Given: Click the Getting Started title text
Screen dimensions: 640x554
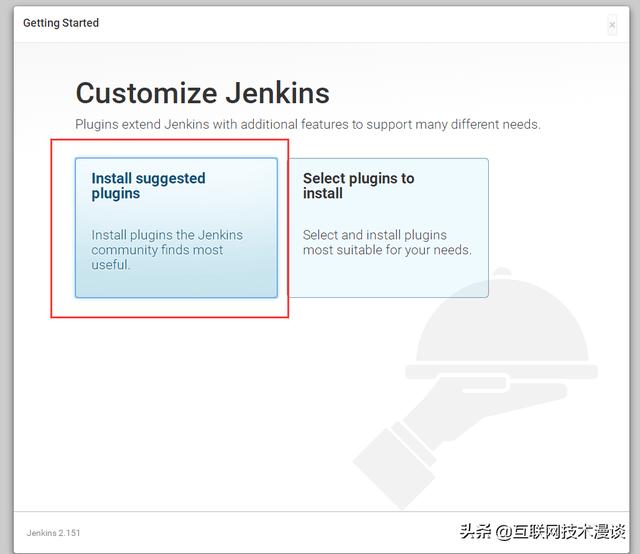Looking at the screenshot, I should [61, 23].
